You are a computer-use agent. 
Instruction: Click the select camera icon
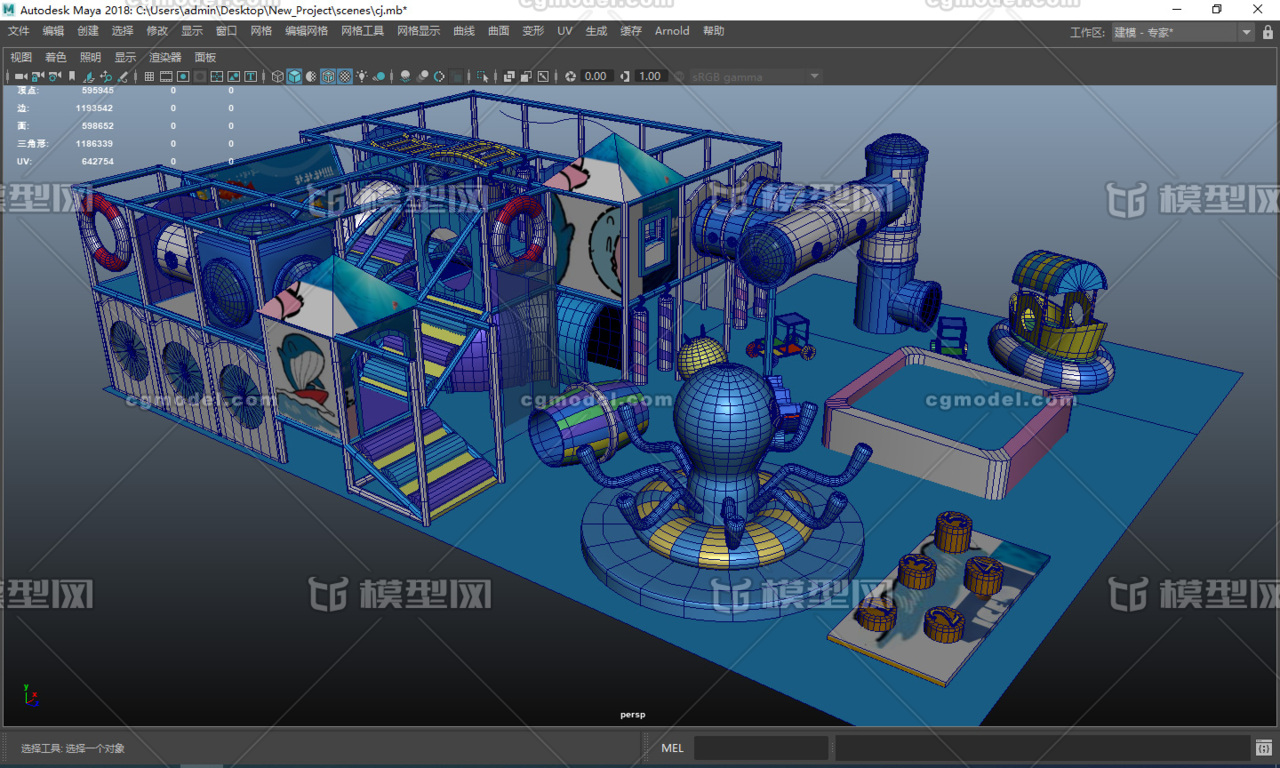tap(20, 76)
